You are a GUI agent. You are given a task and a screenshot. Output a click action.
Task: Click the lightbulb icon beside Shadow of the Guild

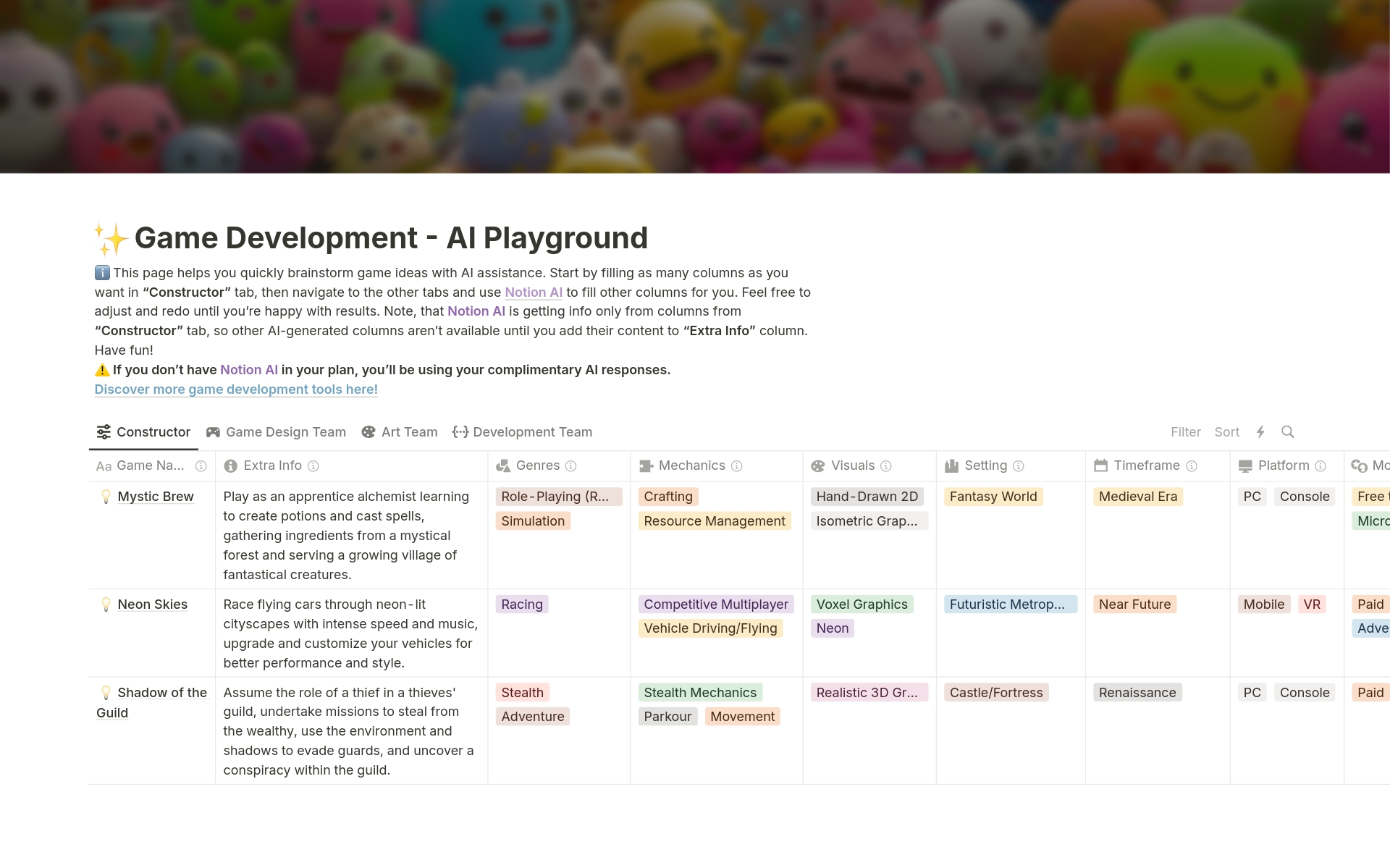tap(105, 693)
